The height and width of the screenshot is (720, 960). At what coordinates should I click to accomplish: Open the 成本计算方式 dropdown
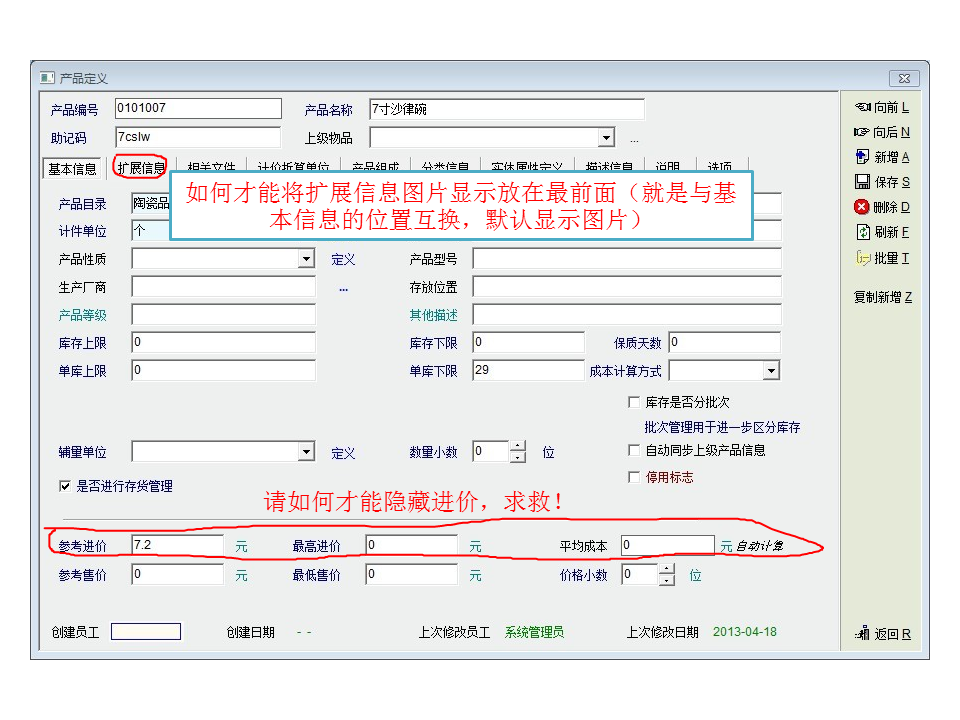pyautogui.click(x=771, y=371)
